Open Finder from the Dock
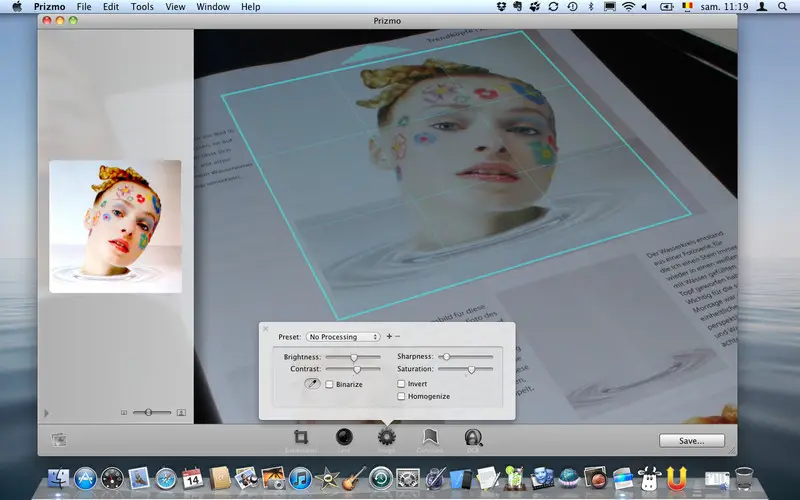This screenshot has height=500, width=800. coord(59,479)
